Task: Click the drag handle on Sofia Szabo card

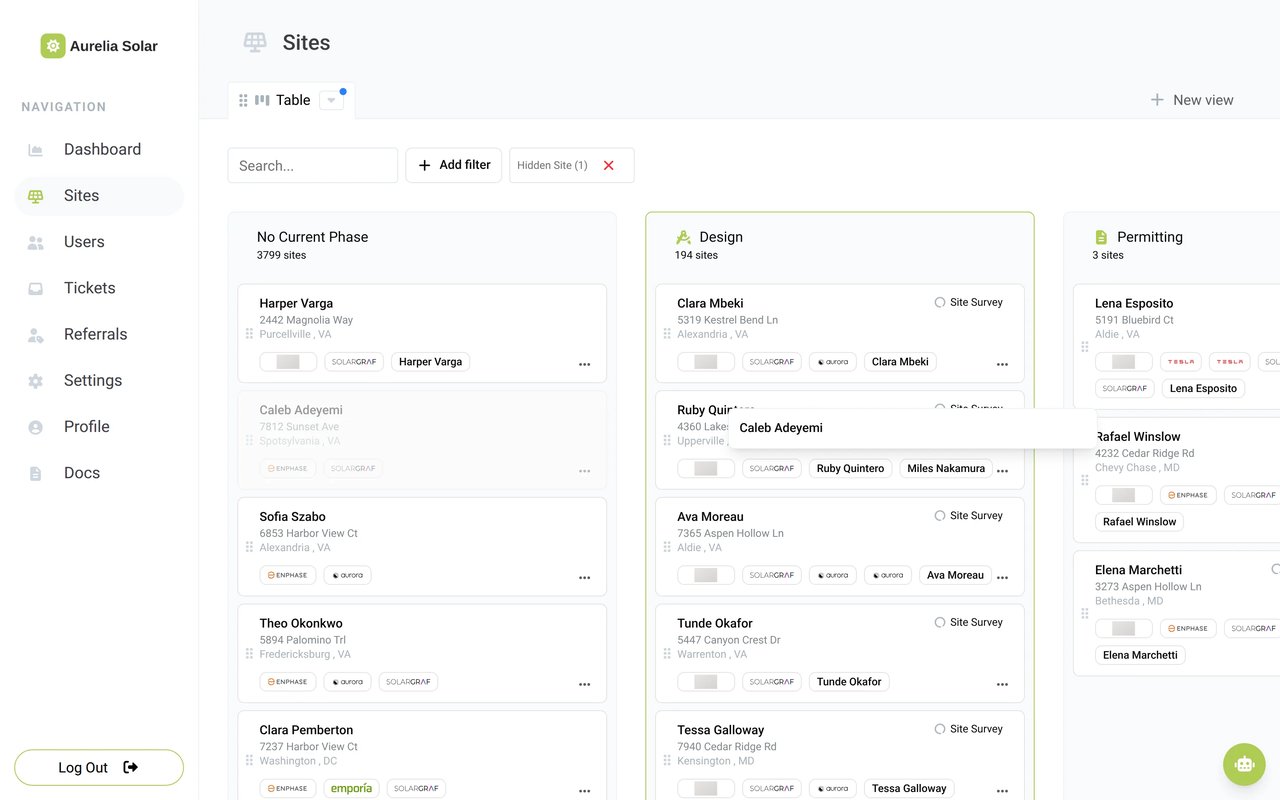Action: 249,547
